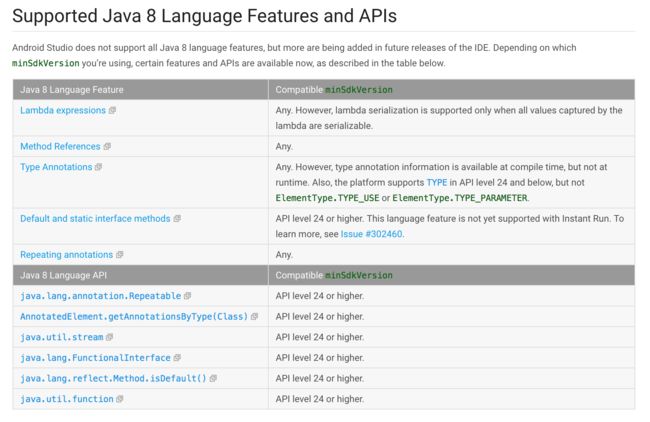
Task: Open java.lang.FunctionalInterface link
Action: (95, 358)
